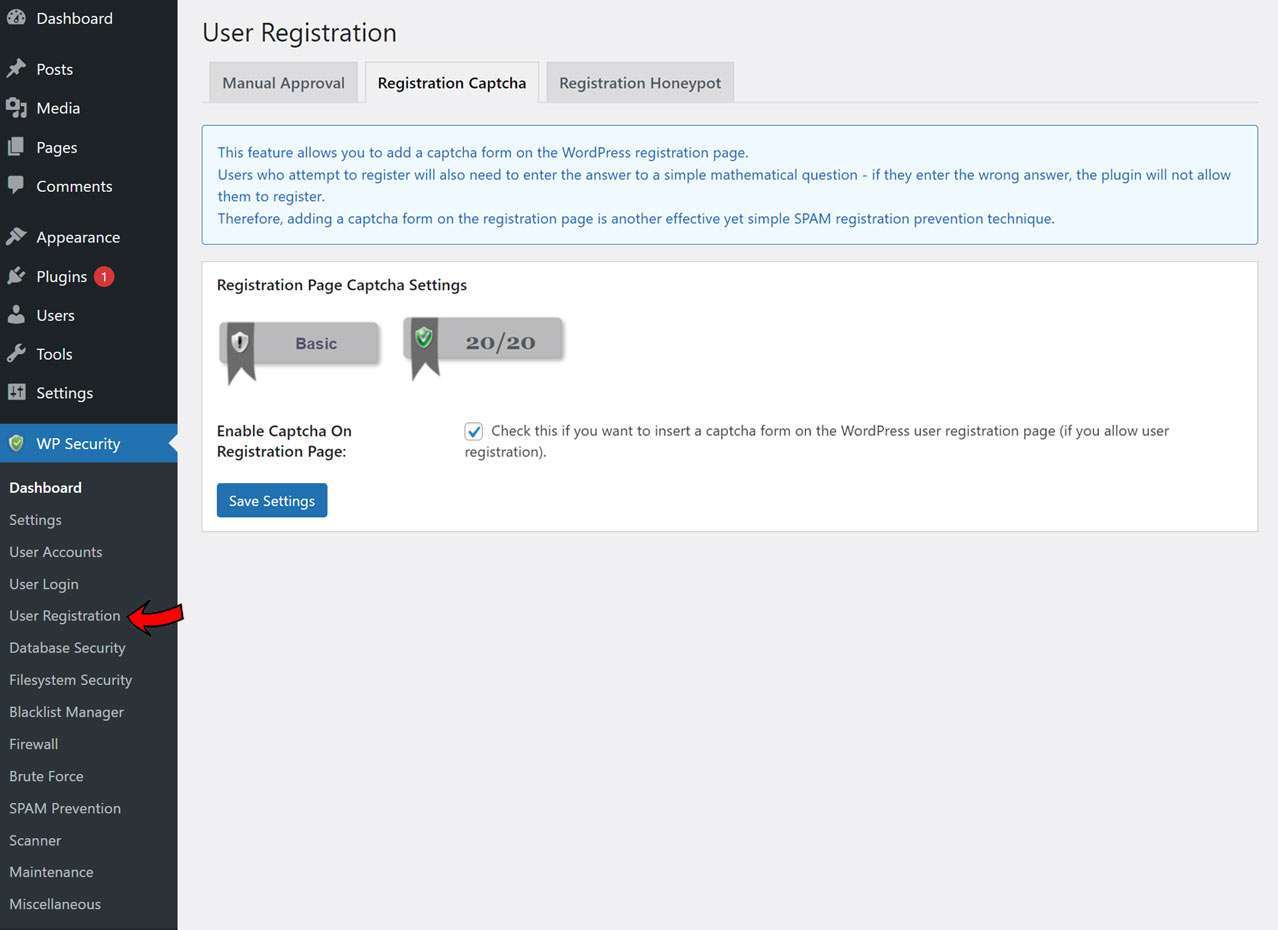Click the Comments speech bubble icon
The image size is (1278, 930).
15,186
